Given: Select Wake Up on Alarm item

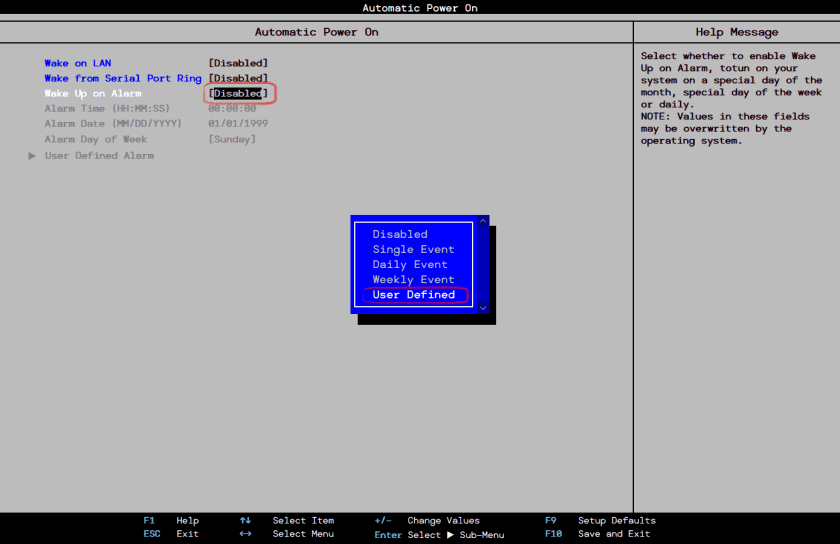Looking at the screenshot, I should [x=93, y=93].
